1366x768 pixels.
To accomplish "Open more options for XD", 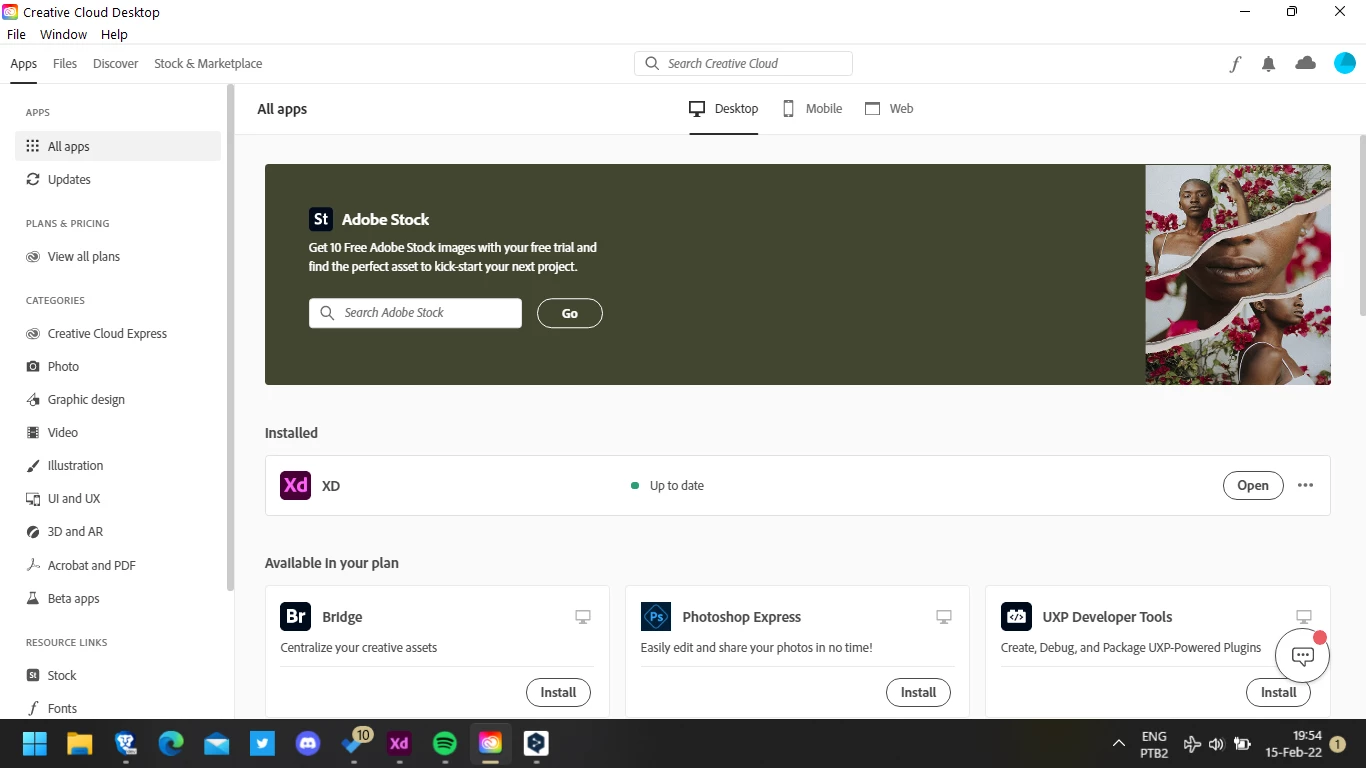I will click(1305, 485).
